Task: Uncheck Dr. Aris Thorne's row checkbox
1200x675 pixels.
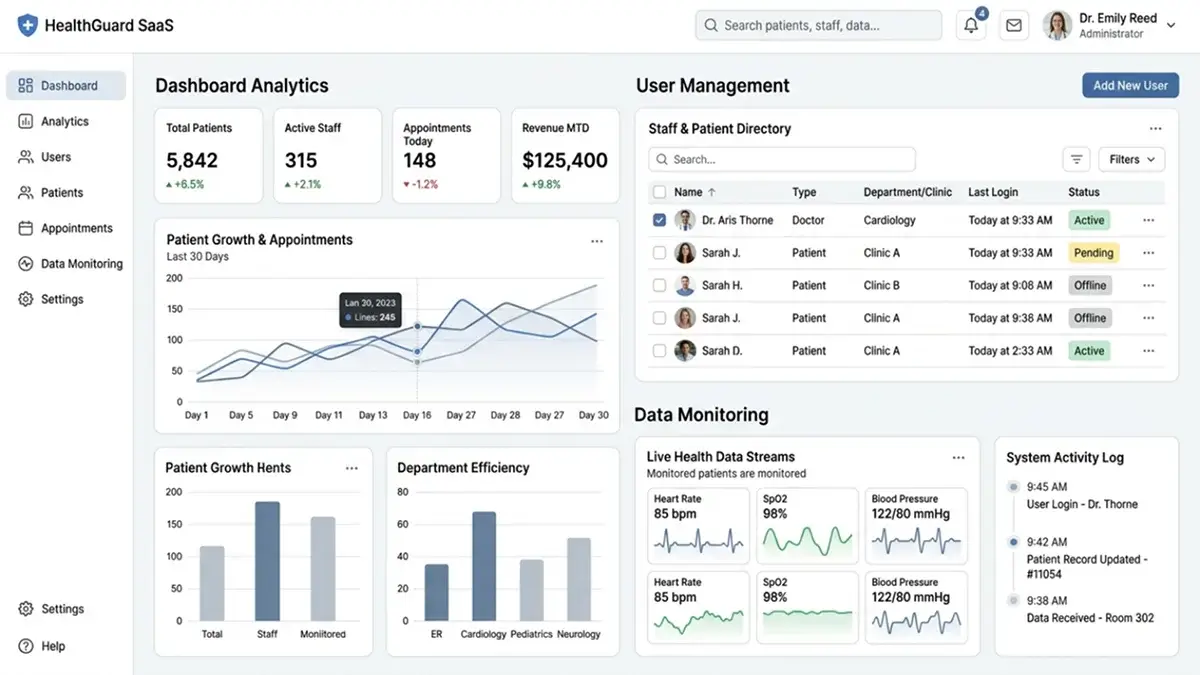Action: 659,220
